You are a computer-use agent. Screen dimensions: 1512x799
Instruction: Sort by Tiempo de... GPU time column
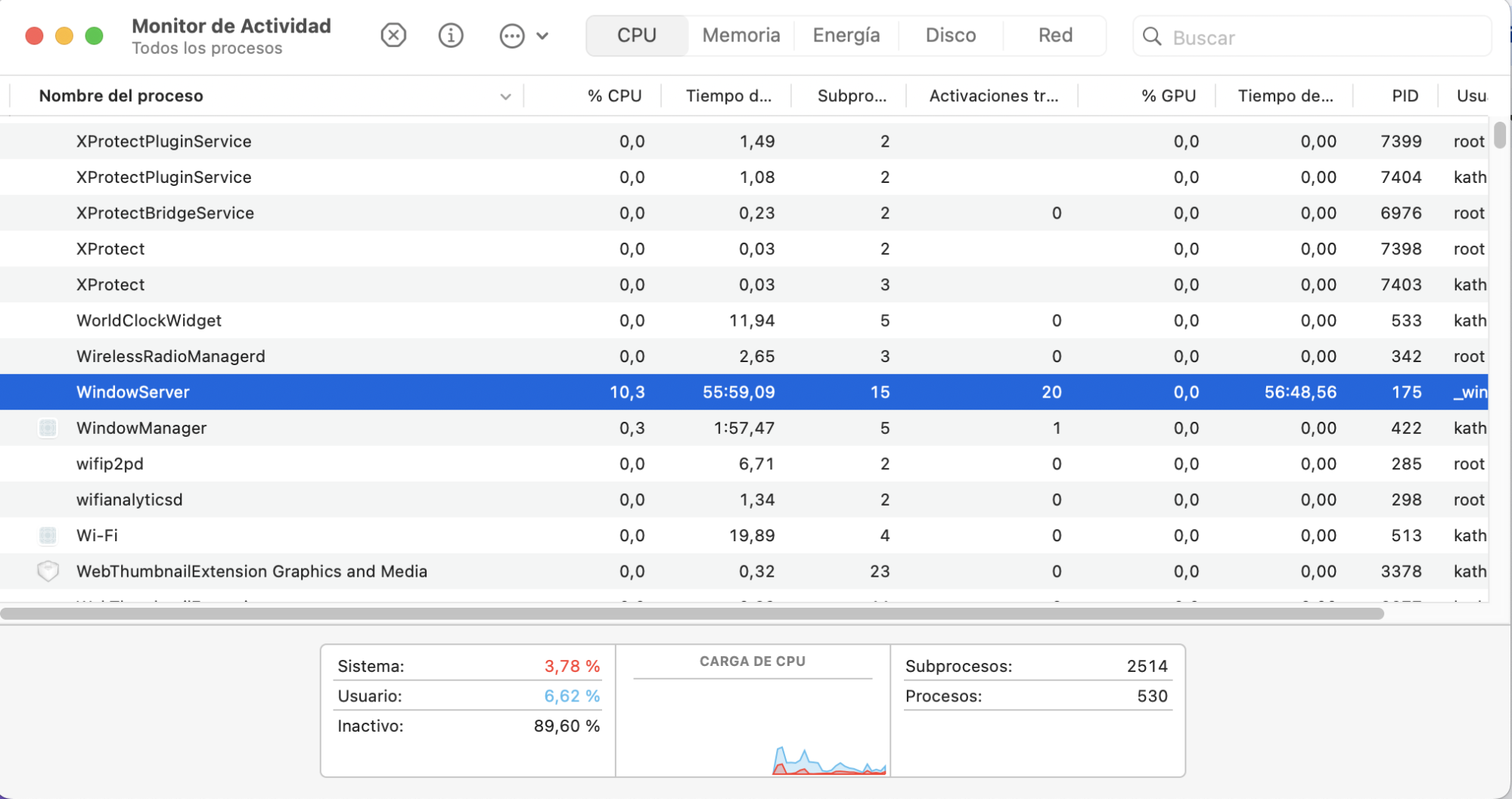[1285, 96]
